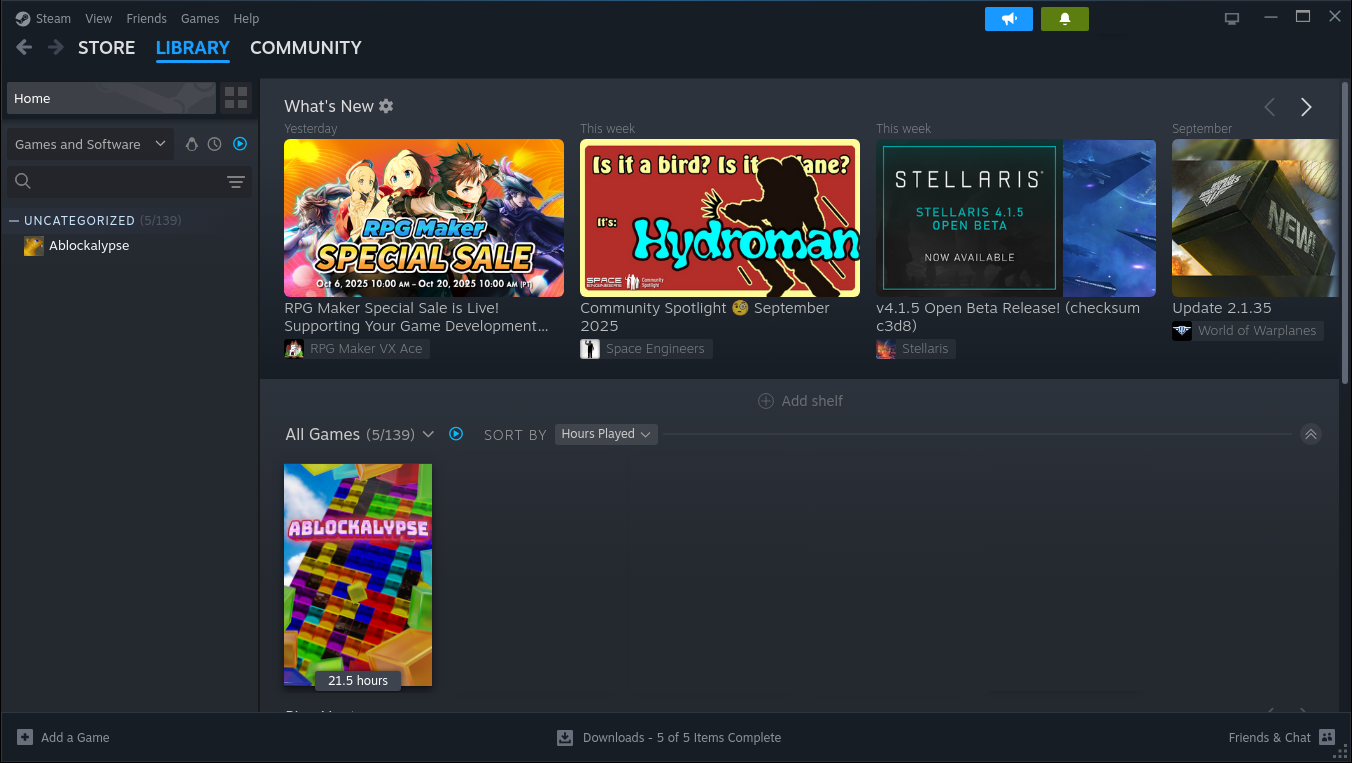Open the Friends menu
Screen dimensions: 1352x763
147,18
